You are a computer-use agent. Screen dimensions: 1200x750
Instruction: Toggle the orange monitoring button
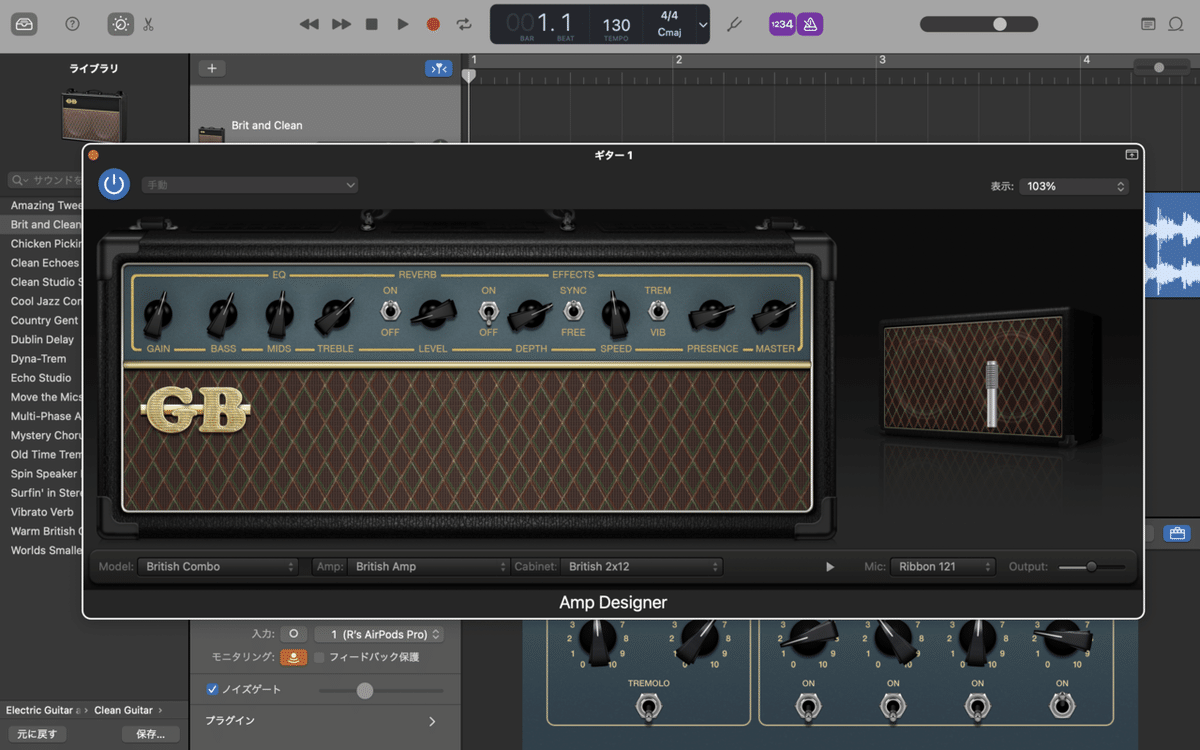click(x=293, y=657)
